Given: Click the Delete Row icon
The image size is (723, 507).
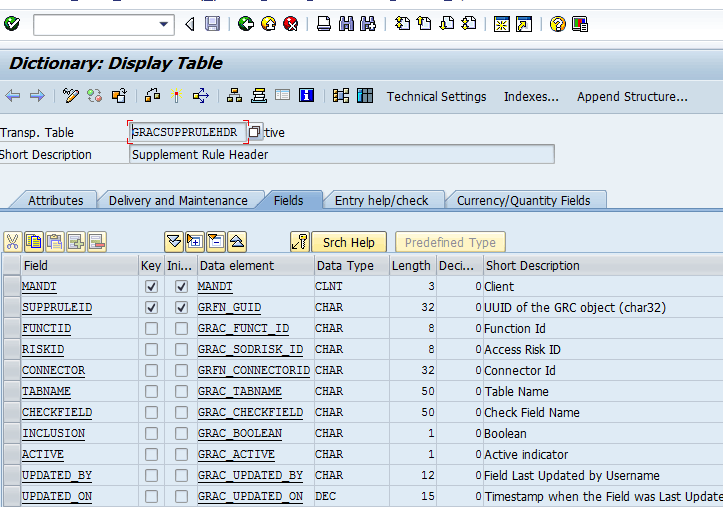Looking at the screenshot, I should click(97, 242).
